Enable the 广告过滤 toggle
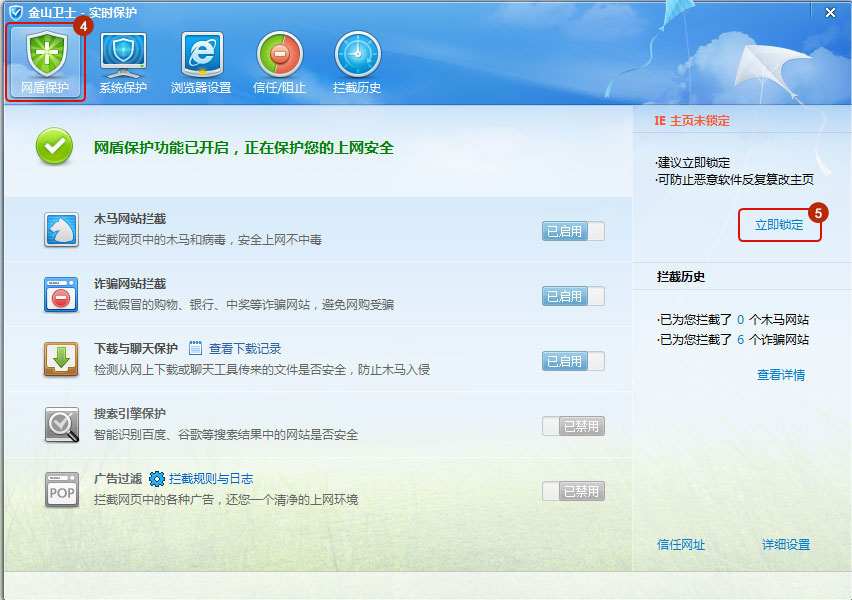Viewport: 852px width, 600px height. click(573, 491)
